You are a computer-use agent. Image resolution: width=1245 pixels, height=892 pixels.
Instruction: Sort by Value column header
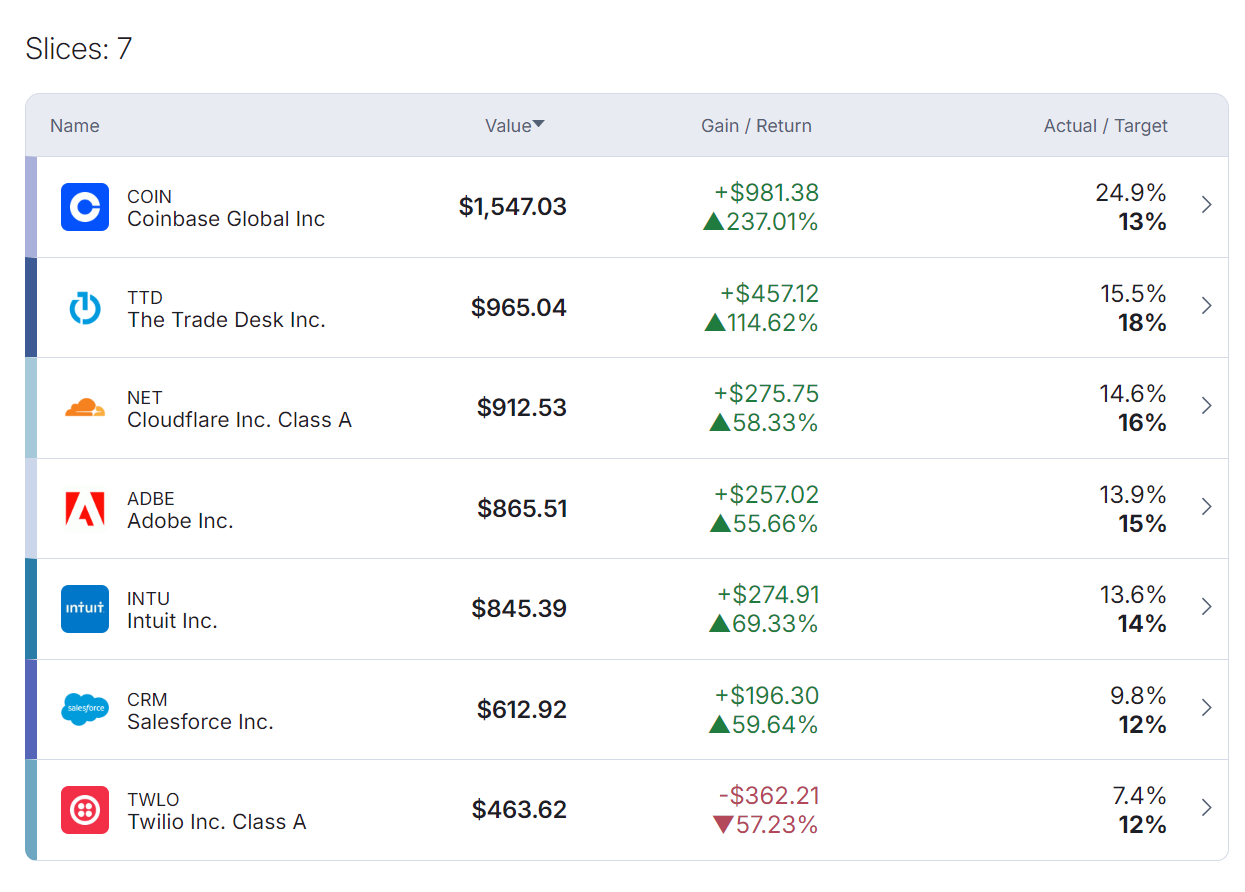click(x=508, y=126)
